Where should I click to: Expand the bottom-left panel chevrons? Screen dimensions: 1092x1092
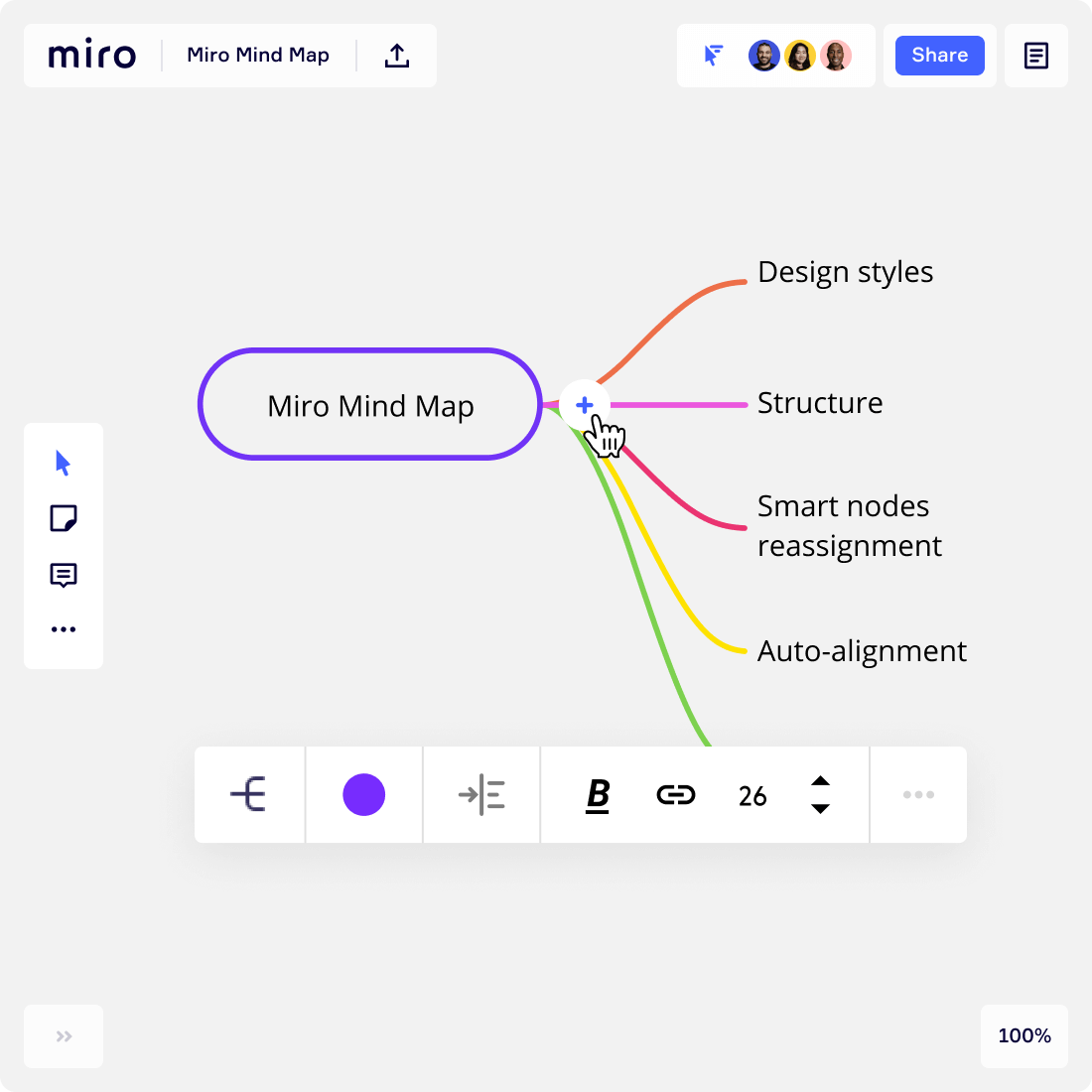tap(65, 1036)
